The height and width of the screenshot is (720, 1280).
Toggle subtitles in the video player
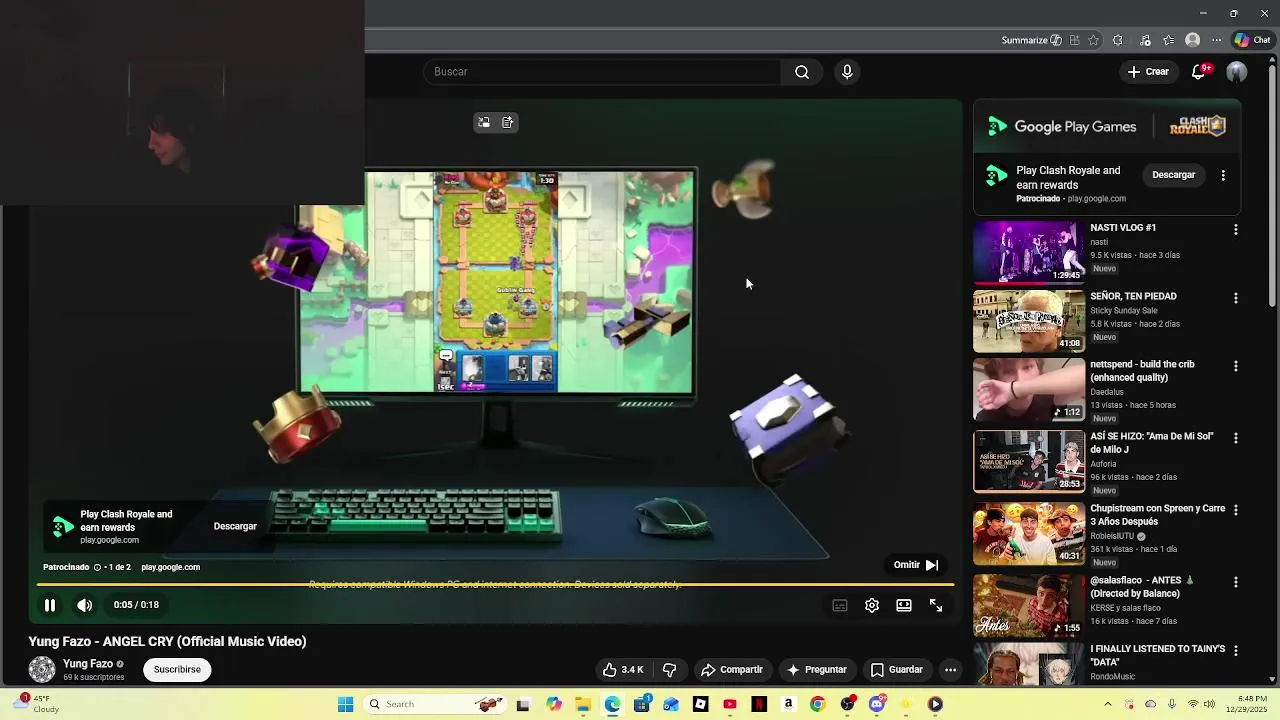(x=840, y=605)
